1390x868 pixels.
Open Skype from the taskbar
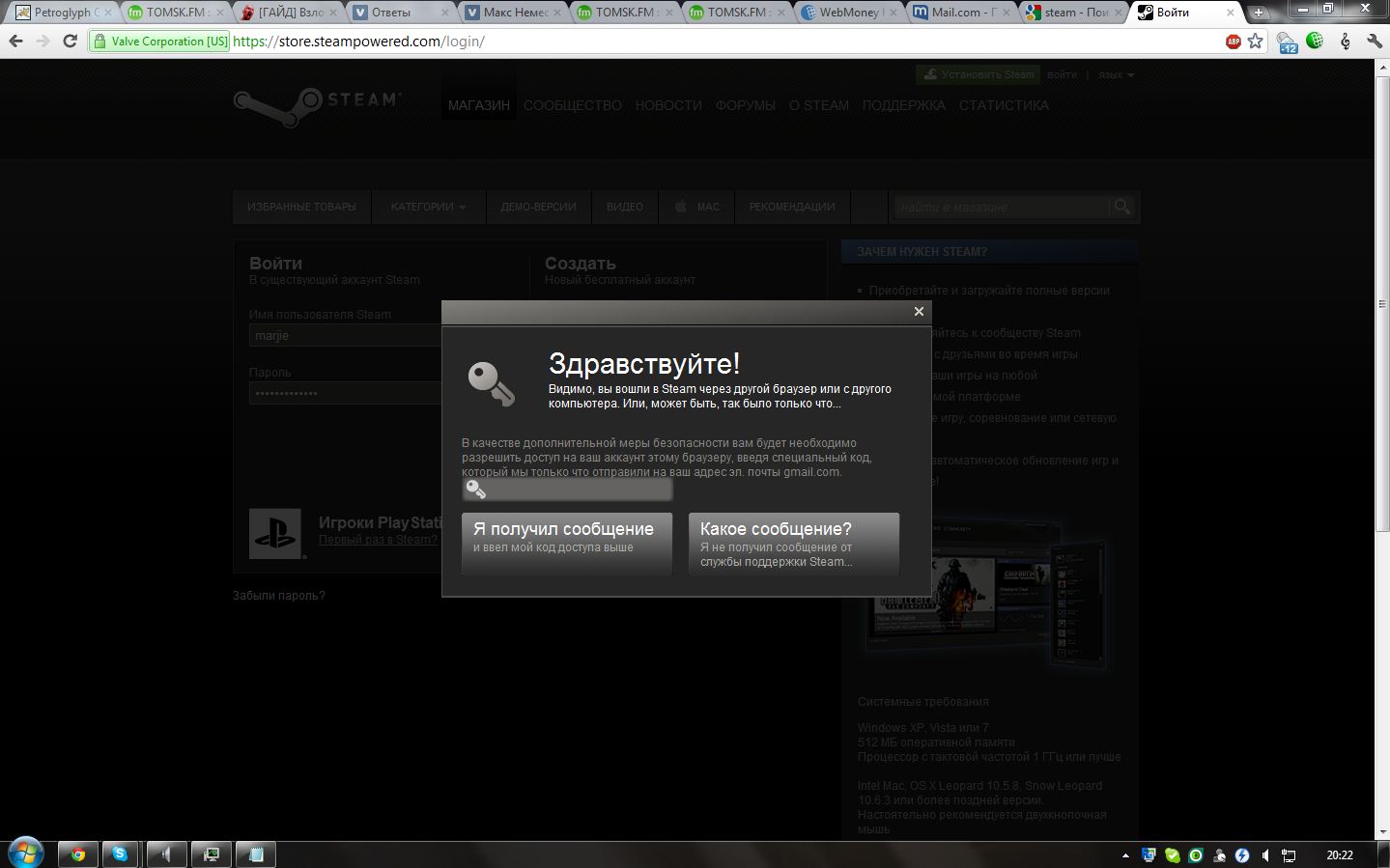120,854
